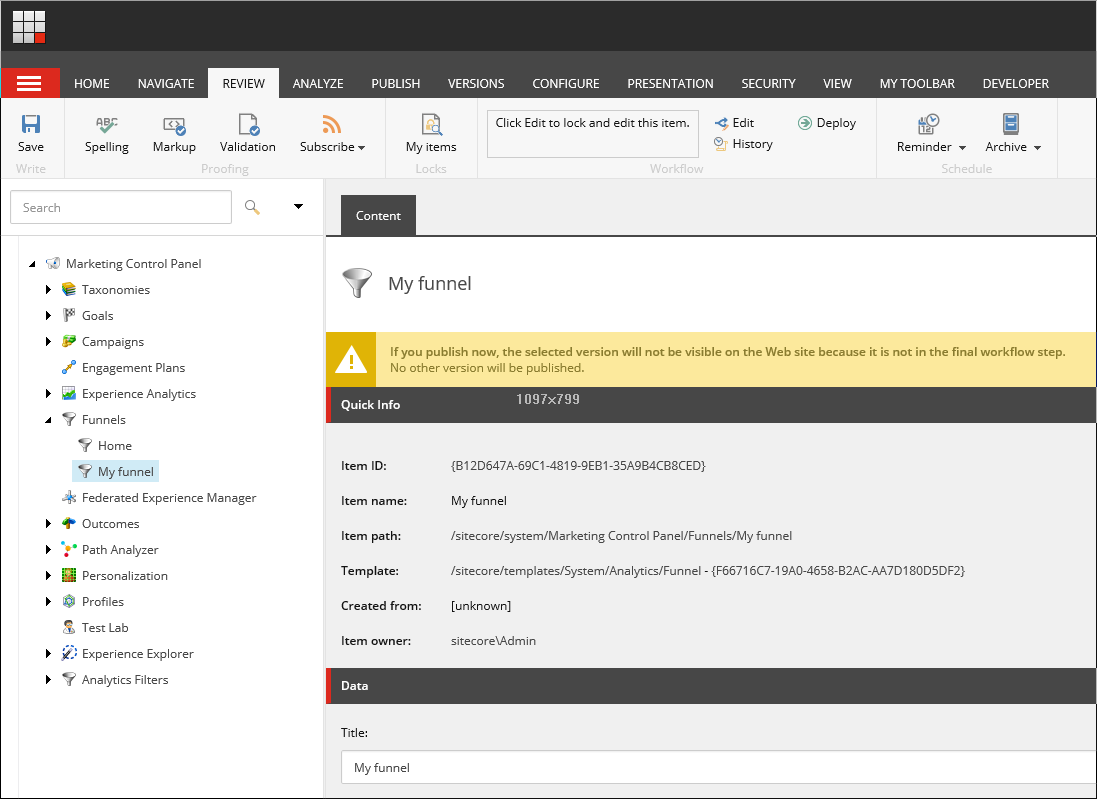Click the Archive cabinet icon
This screenshot has width=1097, height=799.
click(1011, 125)
